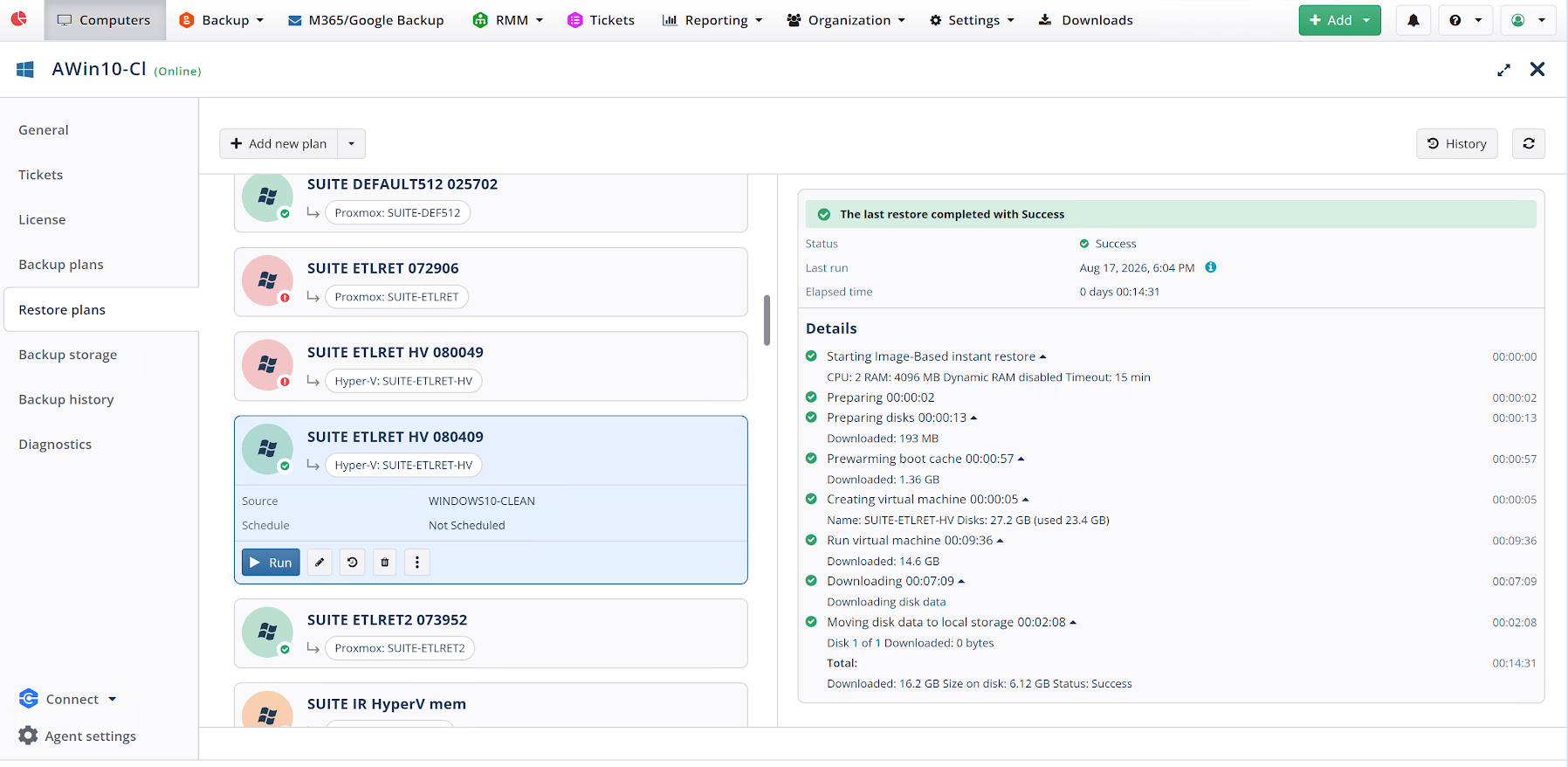
Task: Click the Last run info icon
Action: coord(1211,267)
